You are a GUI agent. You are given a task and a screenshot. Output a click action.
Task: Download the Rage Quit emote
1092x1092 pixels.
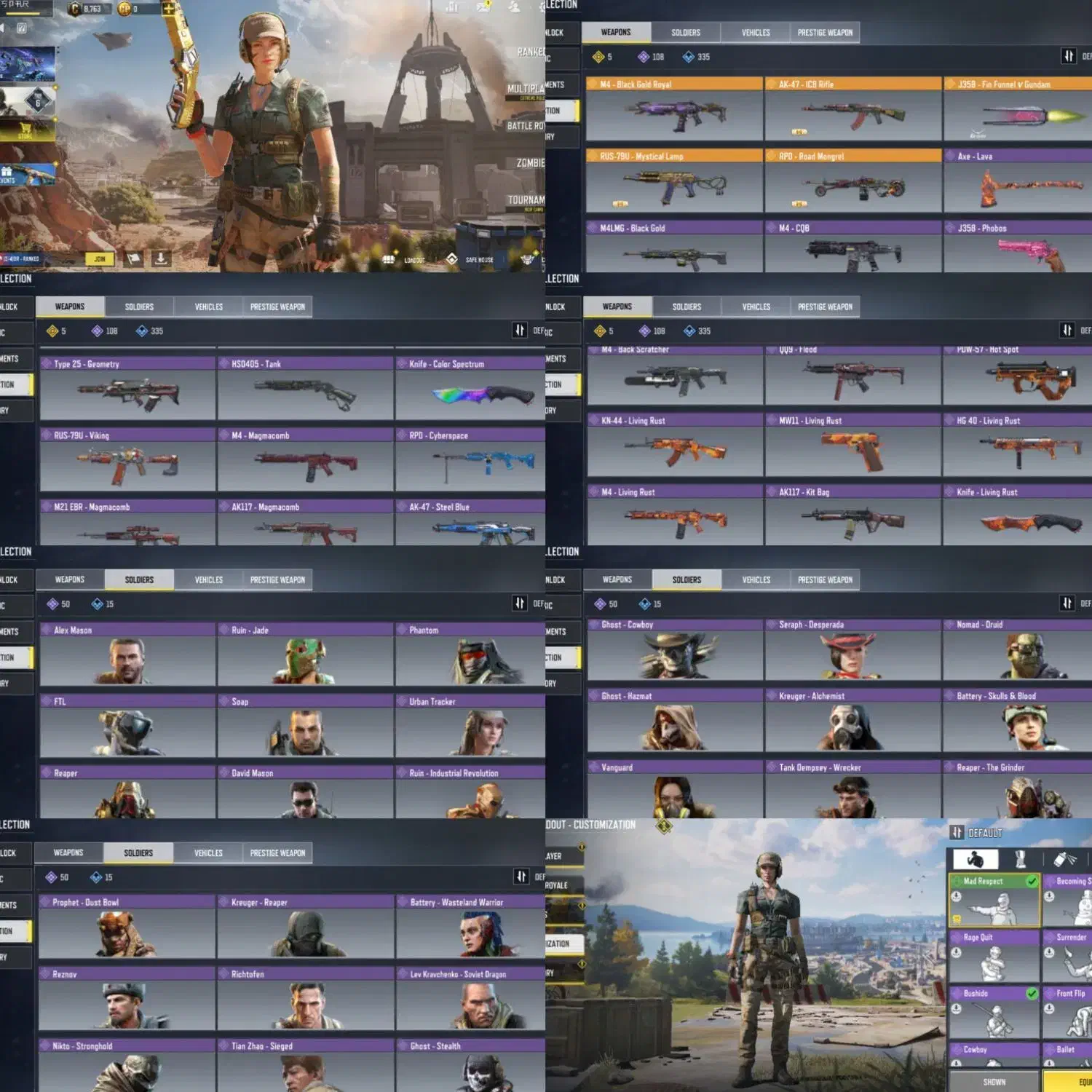coord(957,953)
